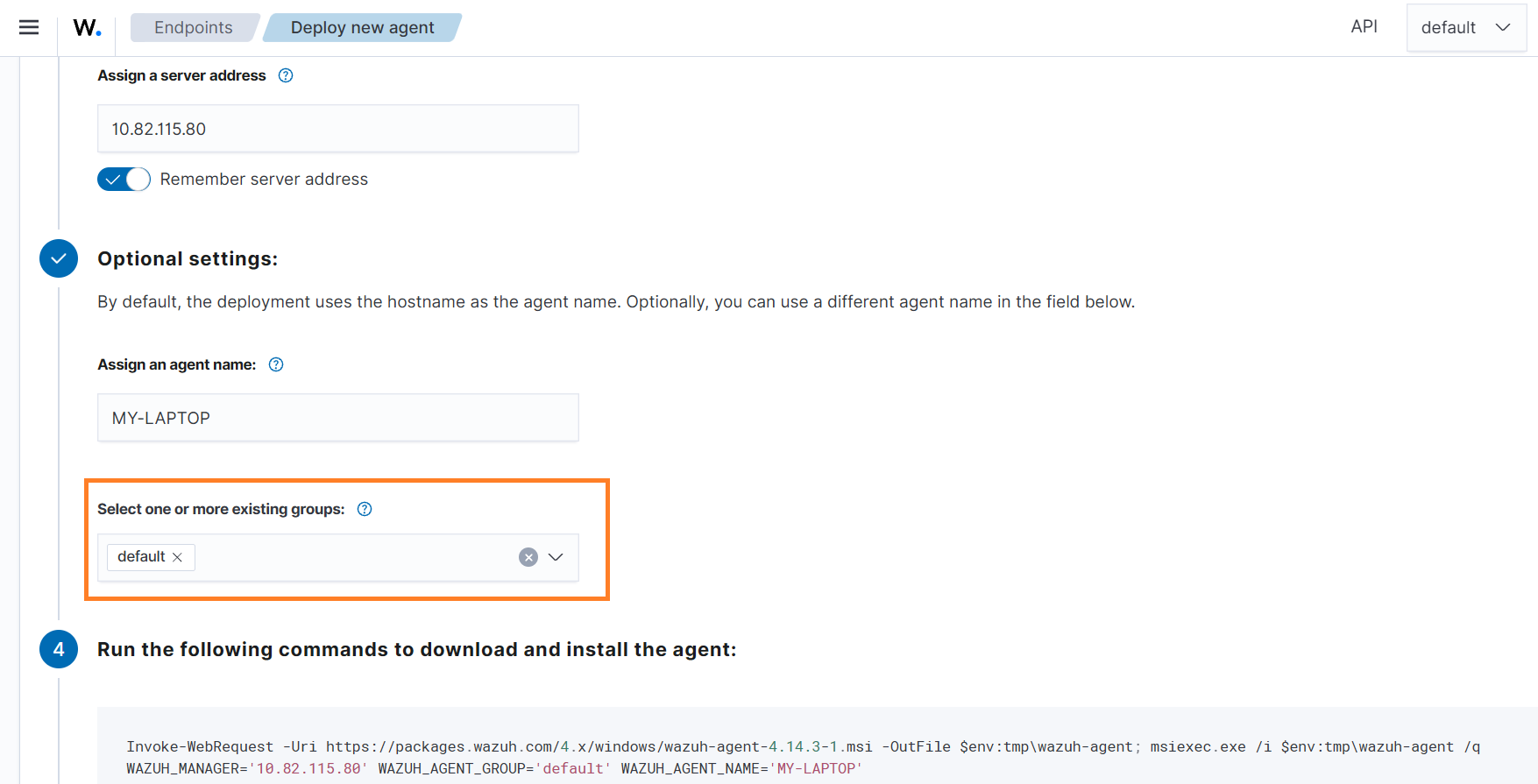Show help for Assign an agent name
Viewport: 1538px width, 784px height.
276,364
